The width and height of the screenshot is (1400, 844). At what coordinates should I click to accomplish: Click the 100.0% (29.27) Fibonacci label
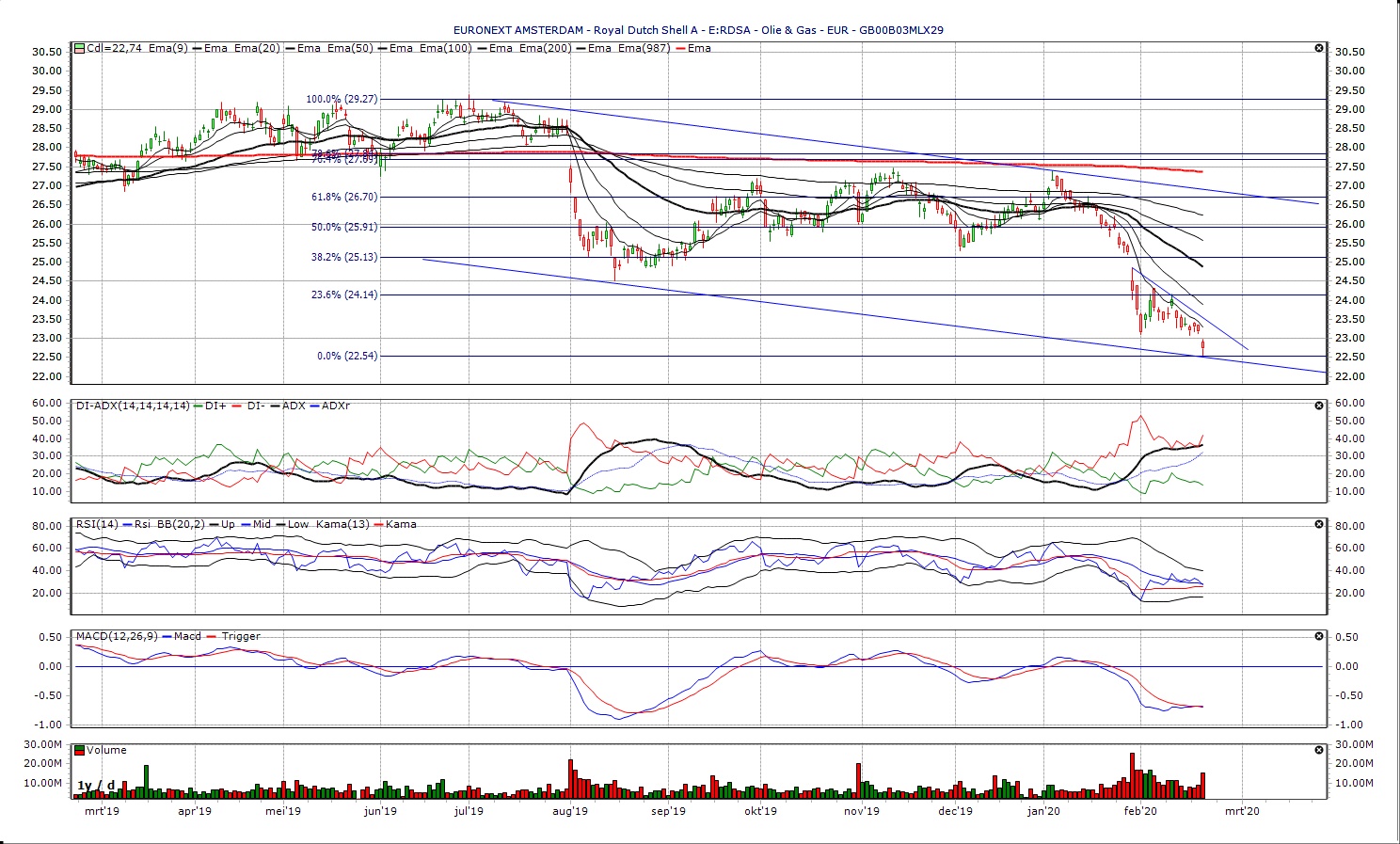pyautogui.click(x=342, y=99)
